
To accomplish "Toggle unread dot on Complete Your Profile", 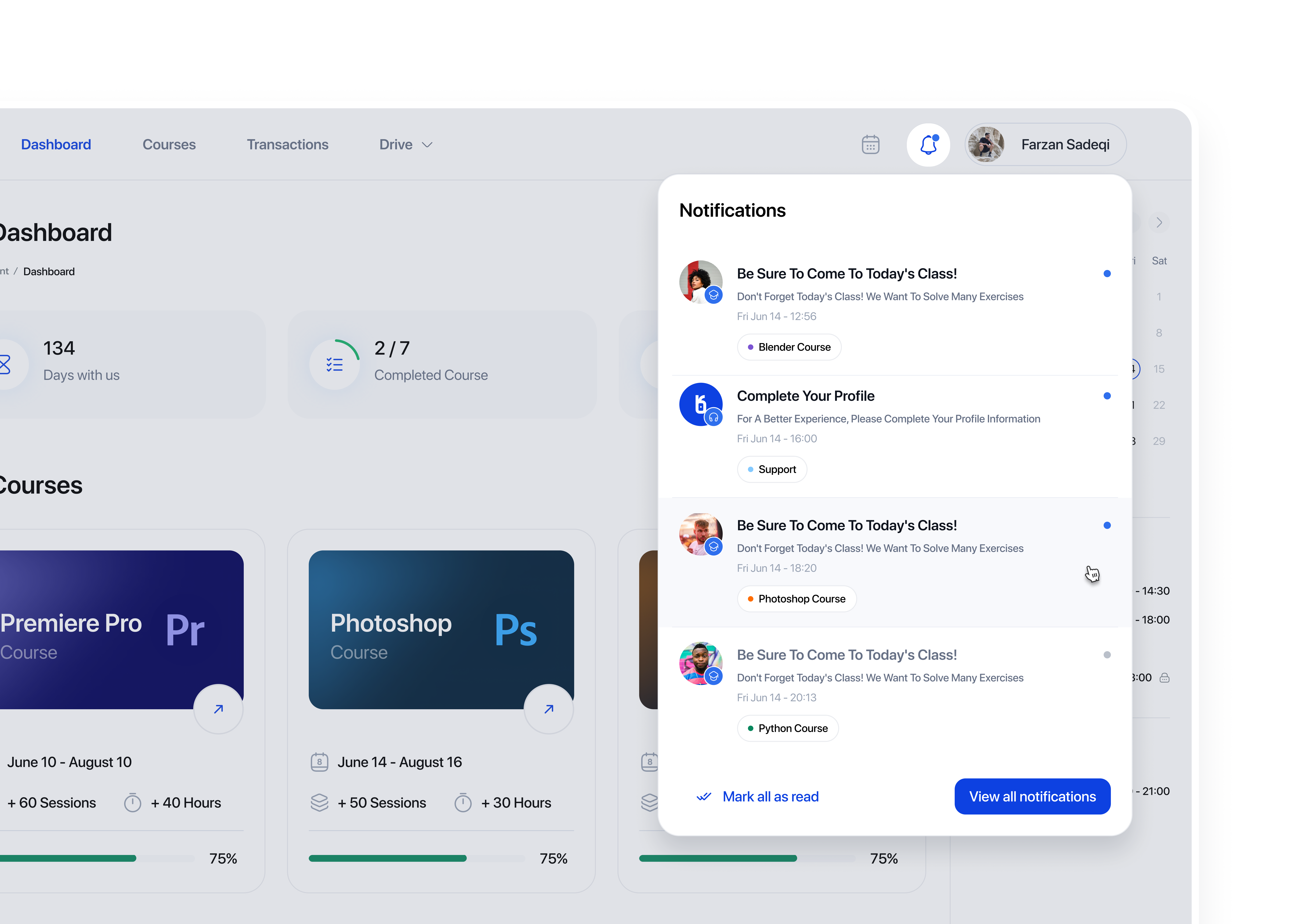I will pyautogui.click(x=1107, y=396).
